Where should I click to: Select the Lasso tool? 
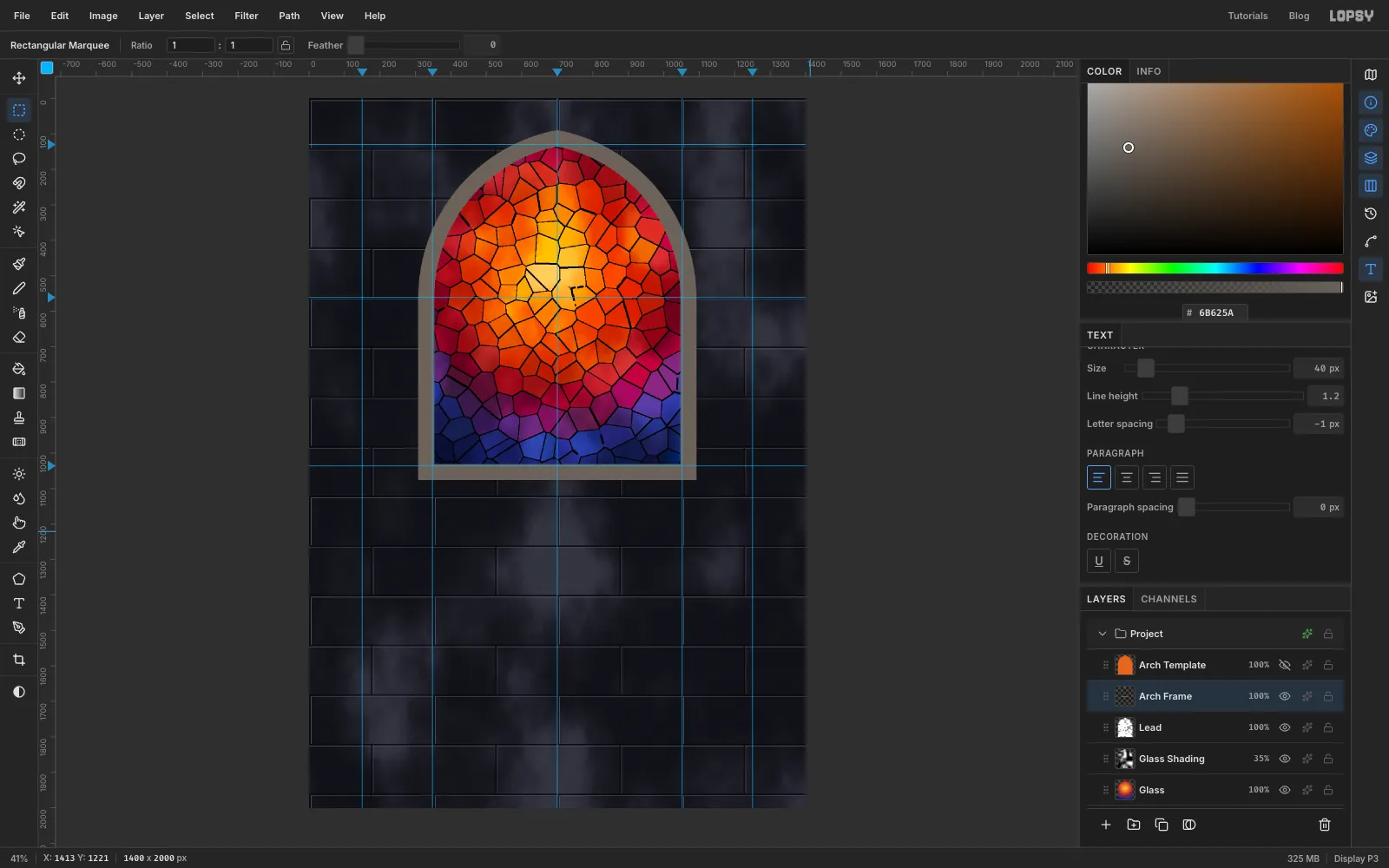pyautogui.click(x=19, y=159)
